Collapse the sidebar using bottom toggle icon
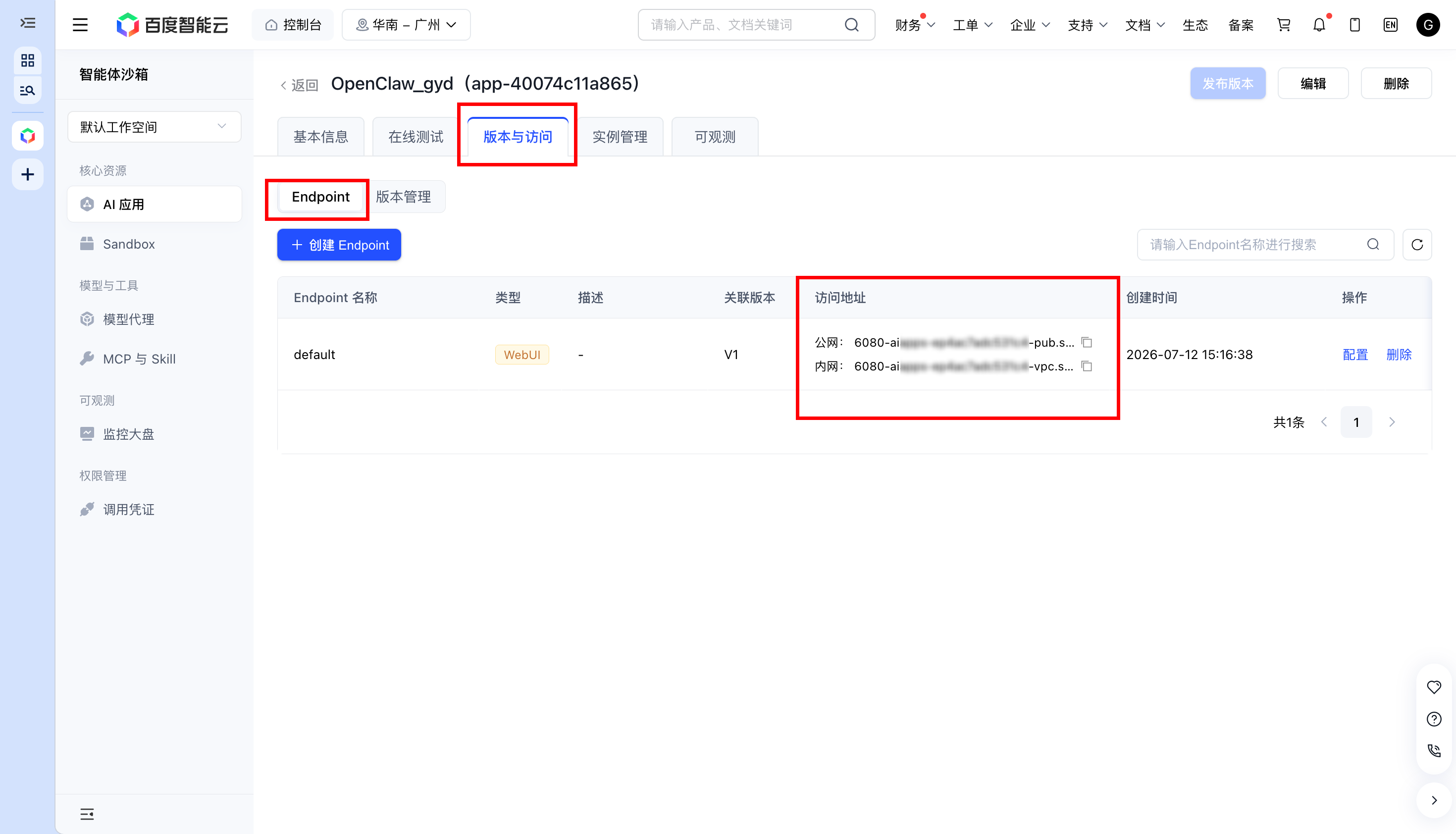 (87, 814)
